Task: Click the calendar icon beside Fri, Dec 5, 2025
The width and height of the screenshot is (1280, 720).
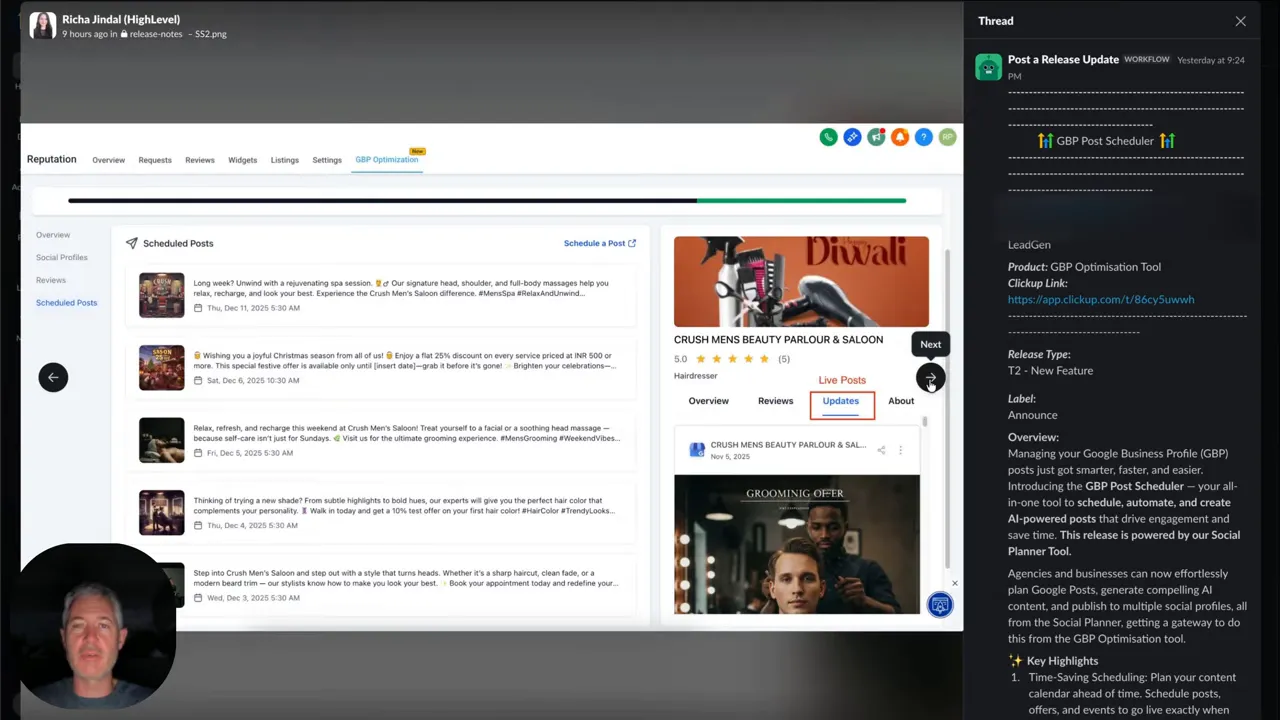Action: (198, 453)
